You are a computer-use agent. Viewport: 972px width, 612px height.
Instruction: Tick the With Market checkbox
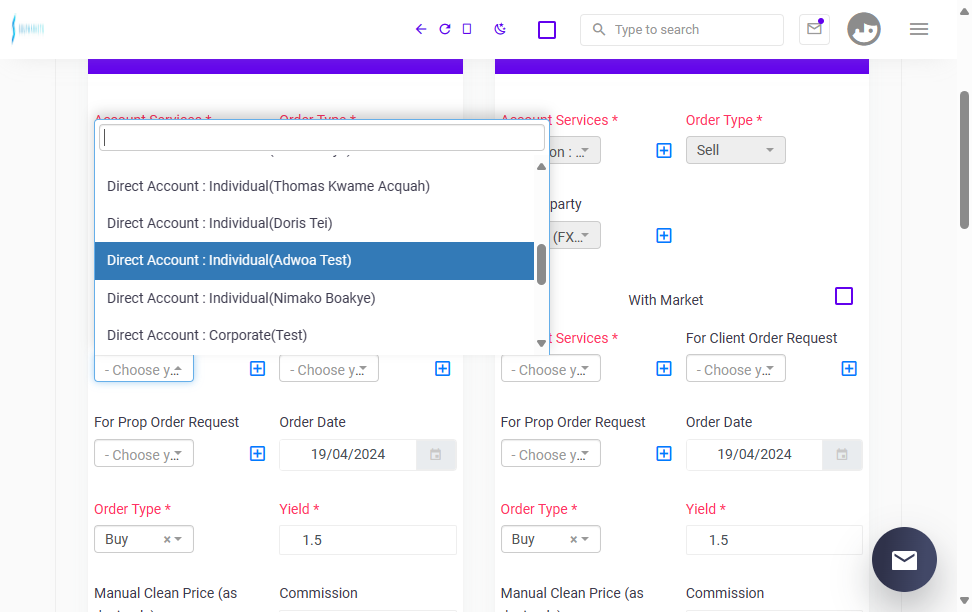point(844,296)
